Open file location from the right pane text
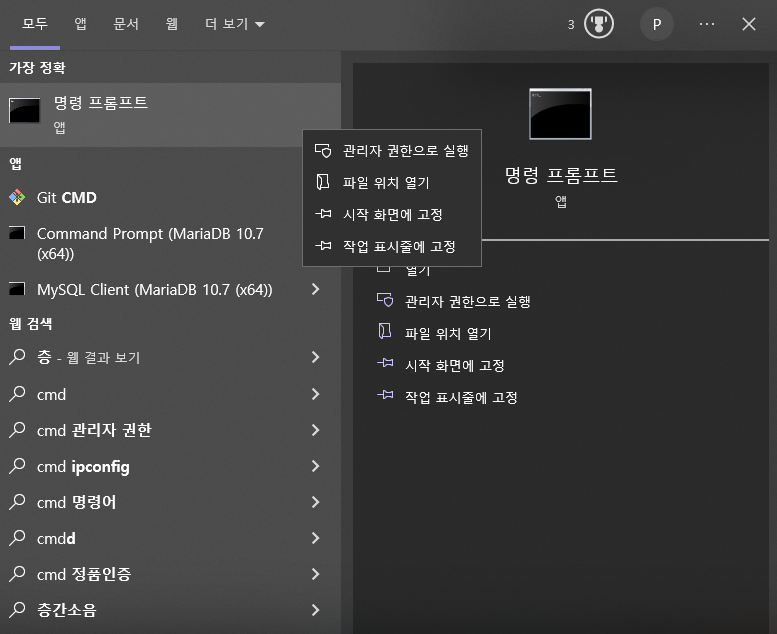This screenshot has height=634, width=777. coord(448,333)
